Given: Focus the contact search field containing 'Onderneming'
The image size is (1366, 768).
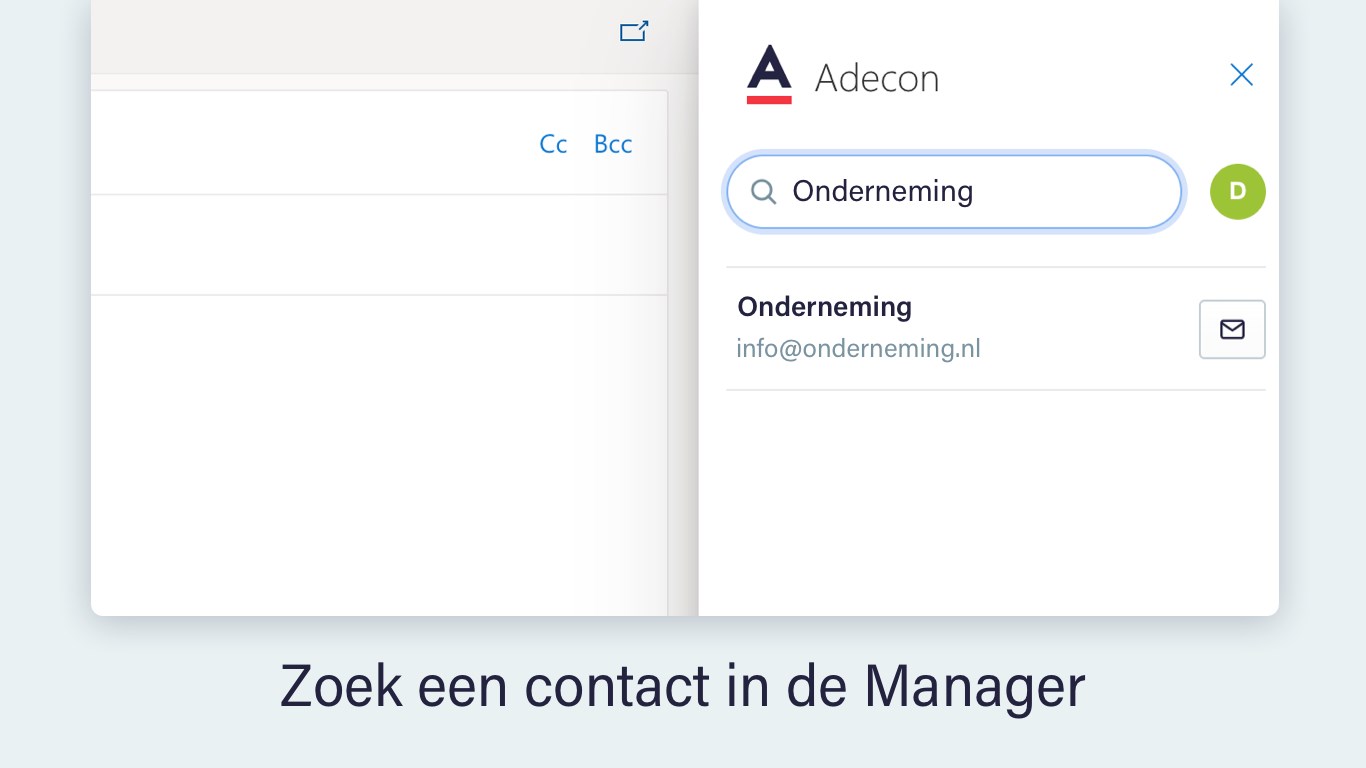Looking at the screenshot, I should click(970, 192).
